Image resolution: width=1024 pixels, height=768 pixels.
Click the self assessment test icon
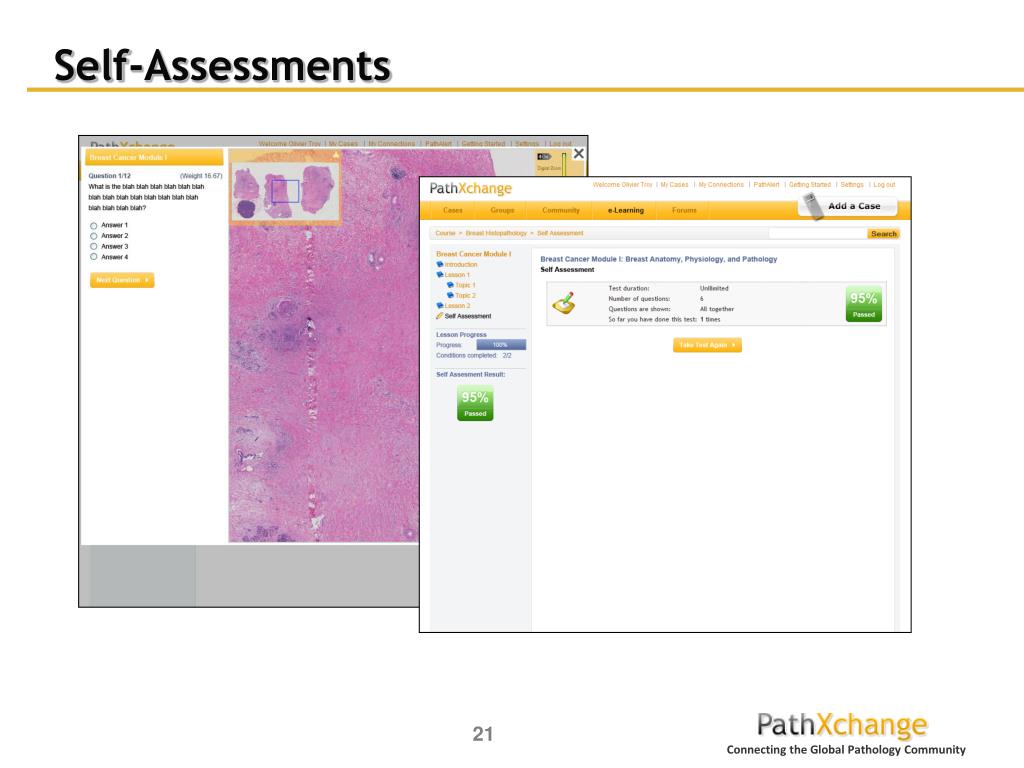tap(564, 302)
